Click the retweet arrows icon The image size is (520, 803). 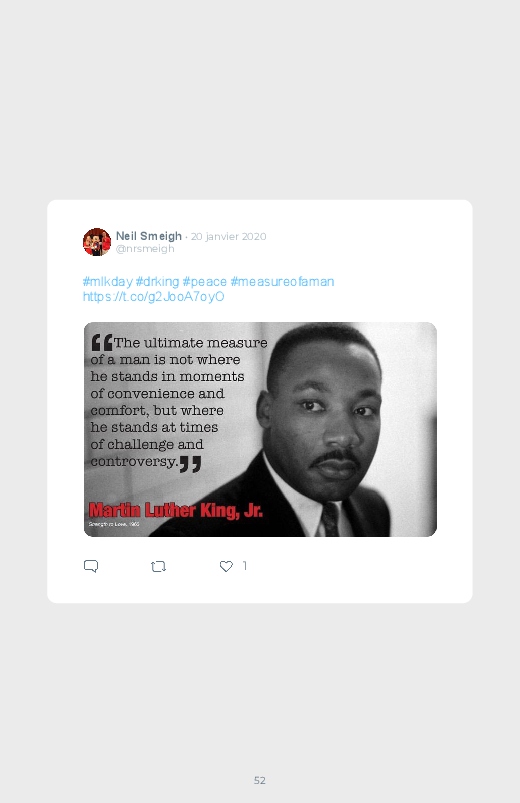click(x=158, y=566)
